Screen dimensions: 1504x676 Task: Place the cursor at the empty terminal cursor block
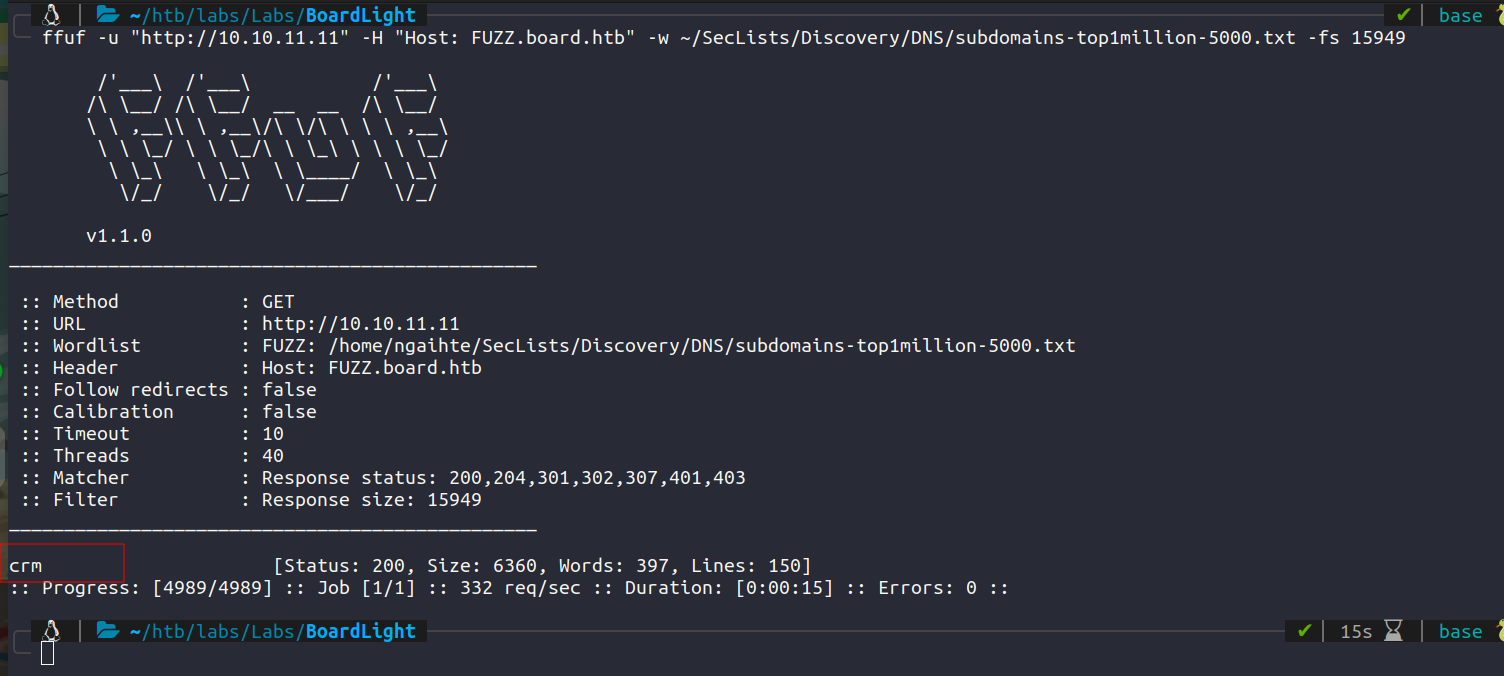pyautogui.click(x=47, y=654)
